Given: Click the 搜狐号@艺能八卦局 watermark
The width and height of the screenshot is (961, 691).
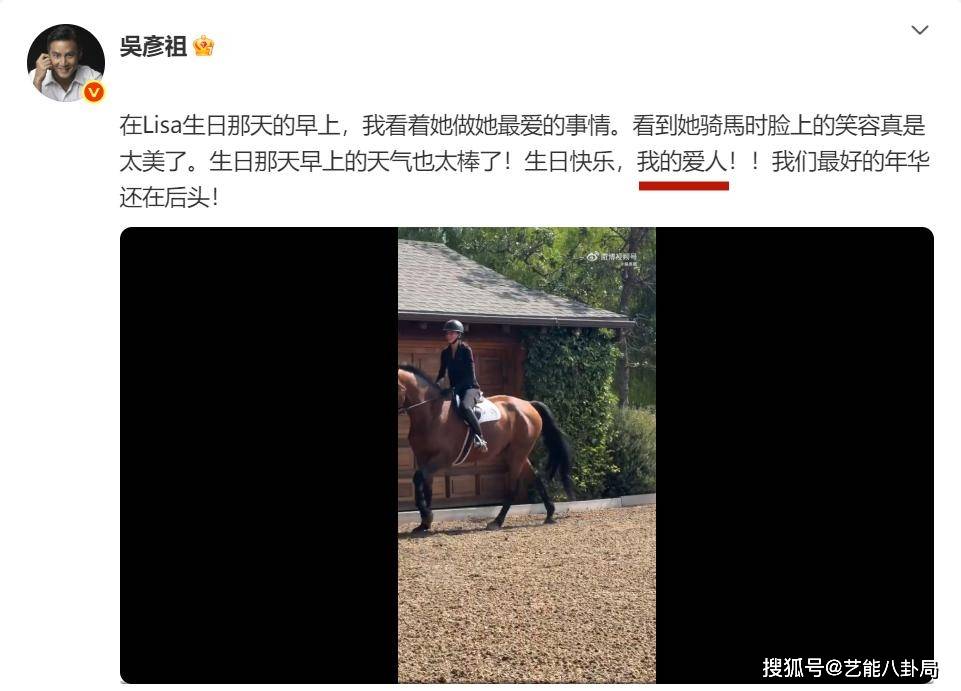Looking at the screenshot, I should coord(849,668).
